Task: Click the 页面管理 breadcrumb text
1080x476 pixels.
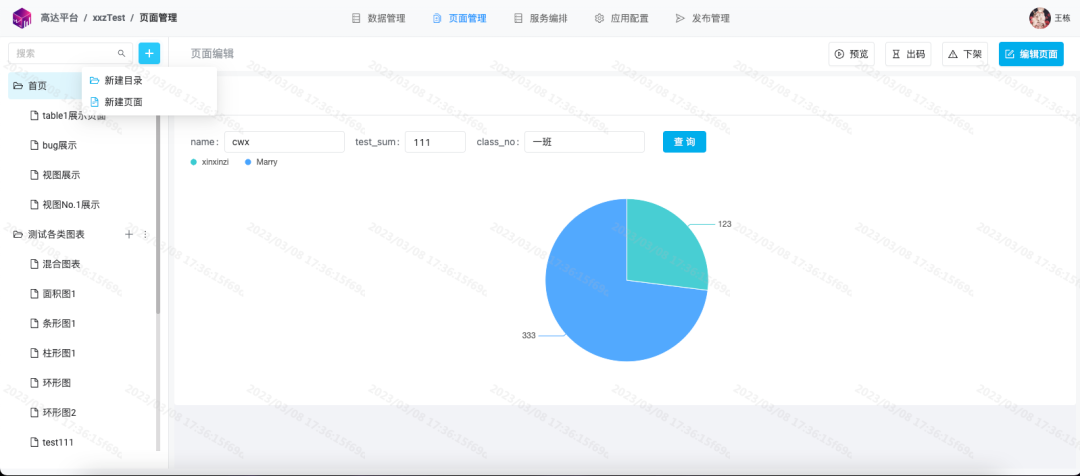Action: pos(158,18)
